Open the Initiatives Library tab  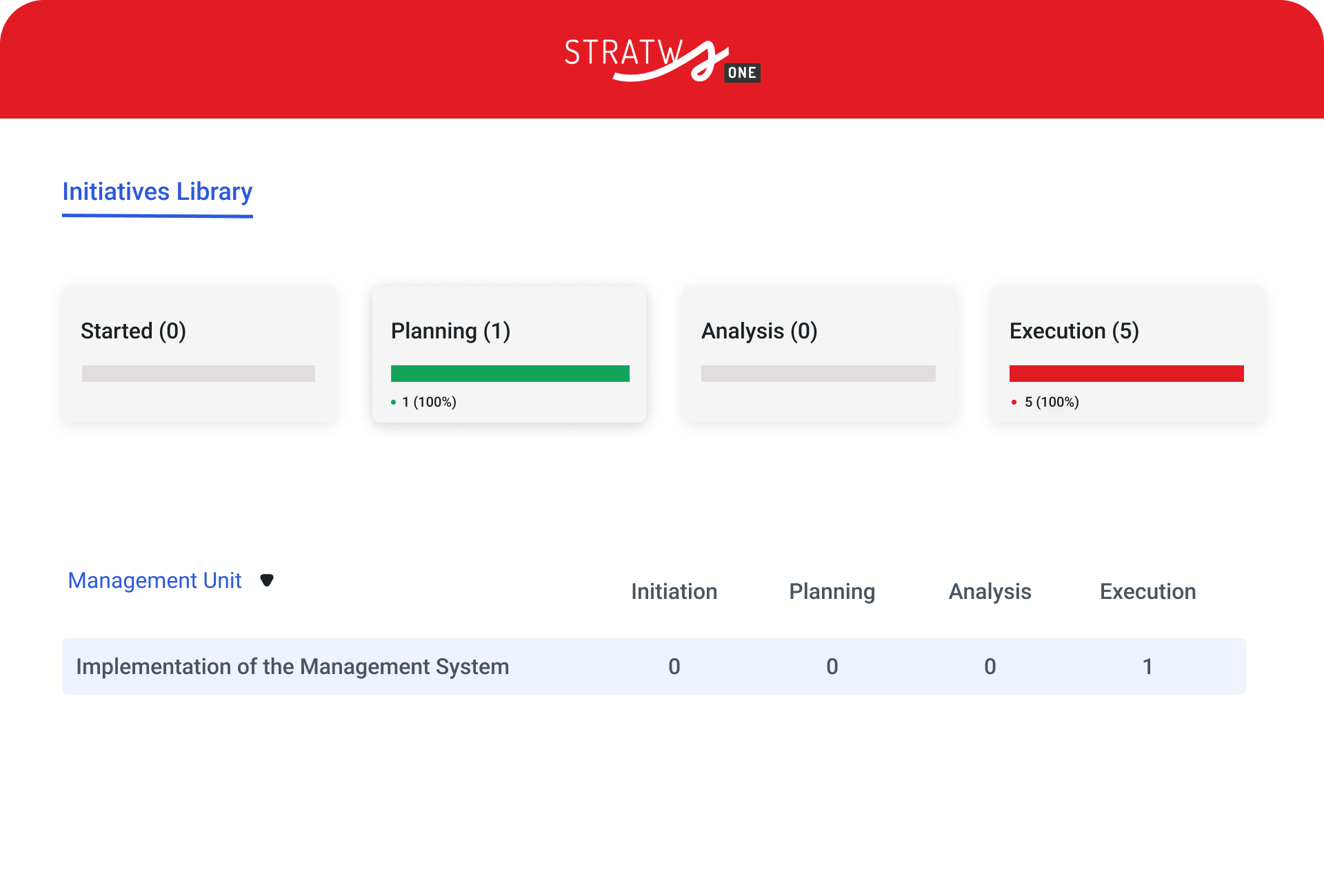click(157, 192)
